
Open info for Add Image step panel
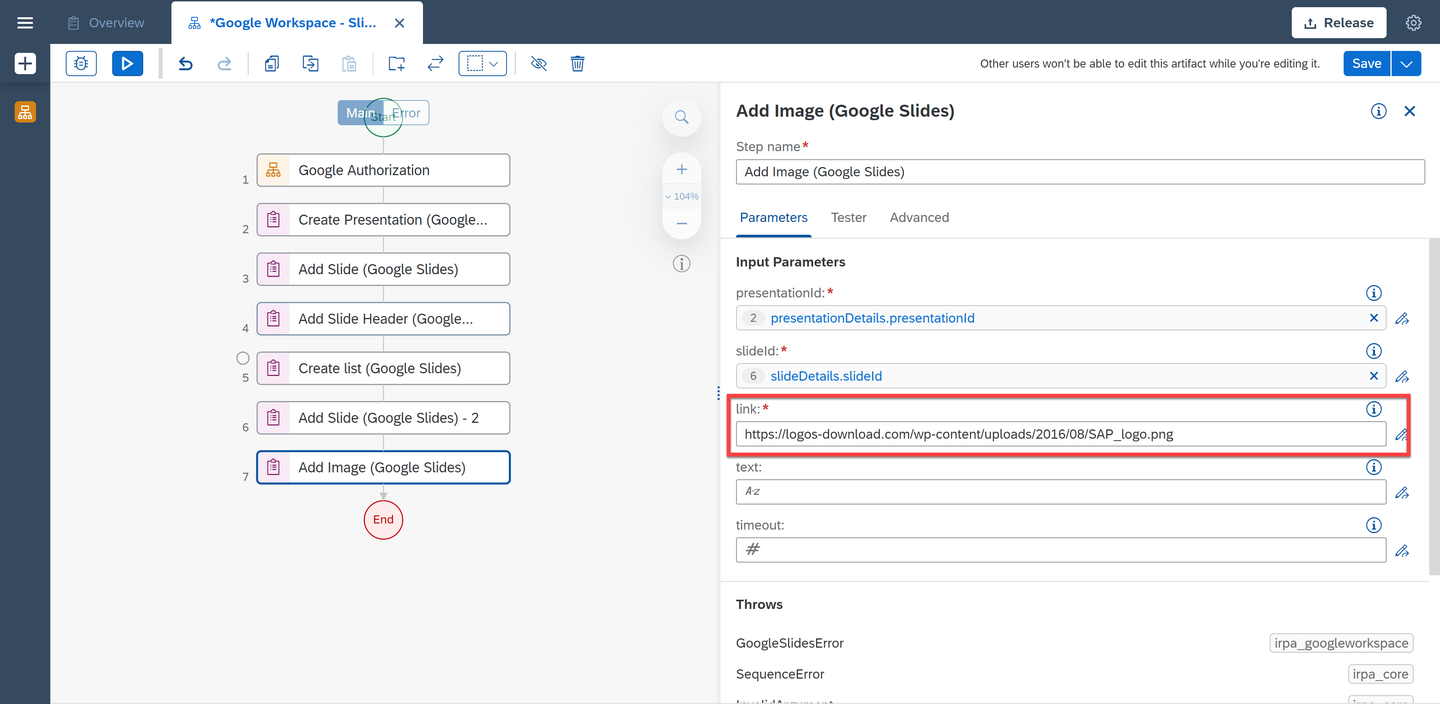[x=1378, y=111]
